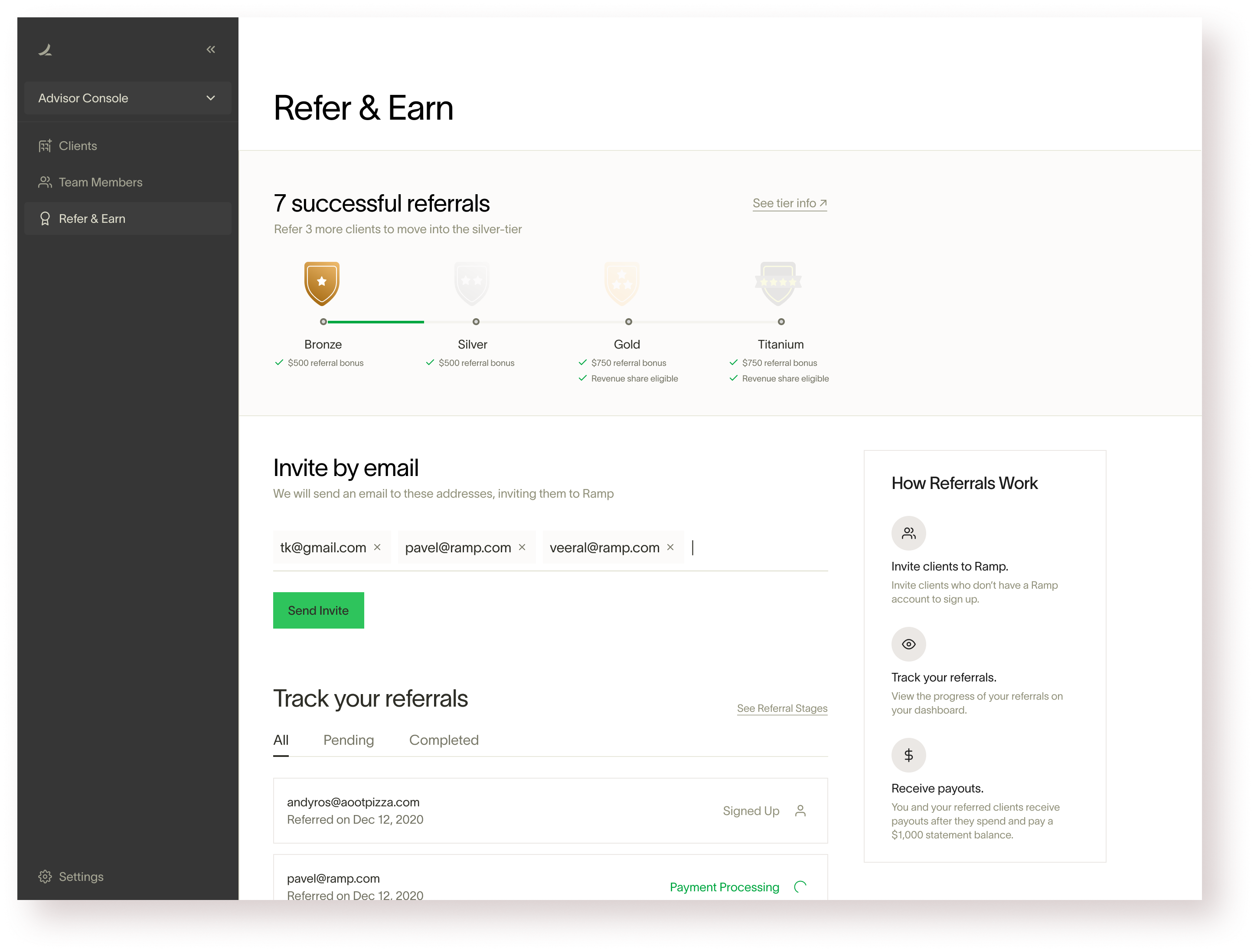Open the Advisor Console dropdown
This screenshot has height=952, width=1254.
click(127, 98)
